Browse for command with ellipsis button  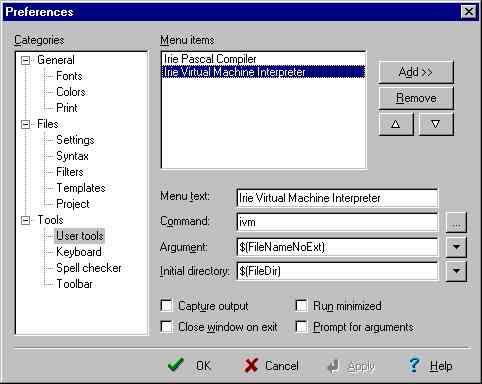pos(456,222)
